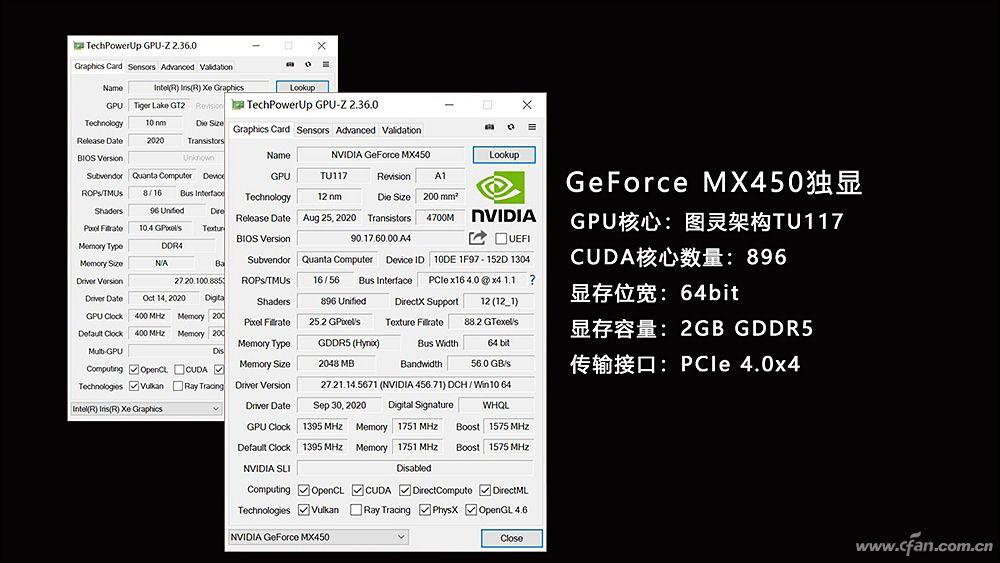Viewport: 1000px width, 563px height.
Task: Click the Intel Iris Xe Graphics name field
Action: (x=199, y=88)
